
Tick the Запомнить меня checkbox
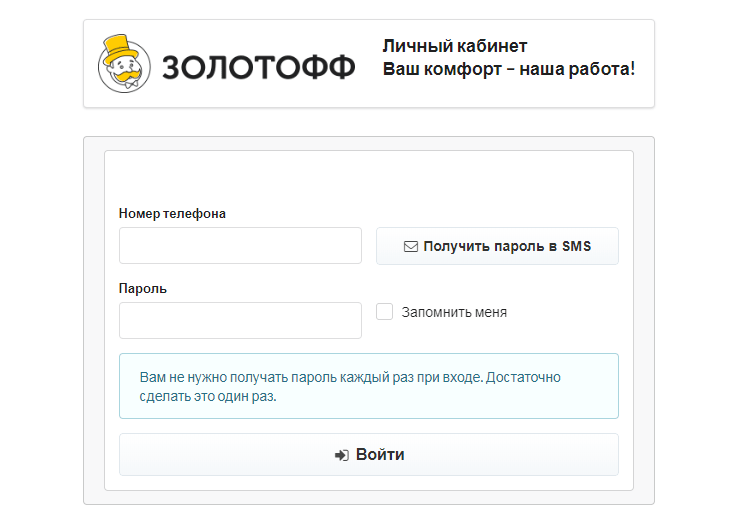[384, 312]
